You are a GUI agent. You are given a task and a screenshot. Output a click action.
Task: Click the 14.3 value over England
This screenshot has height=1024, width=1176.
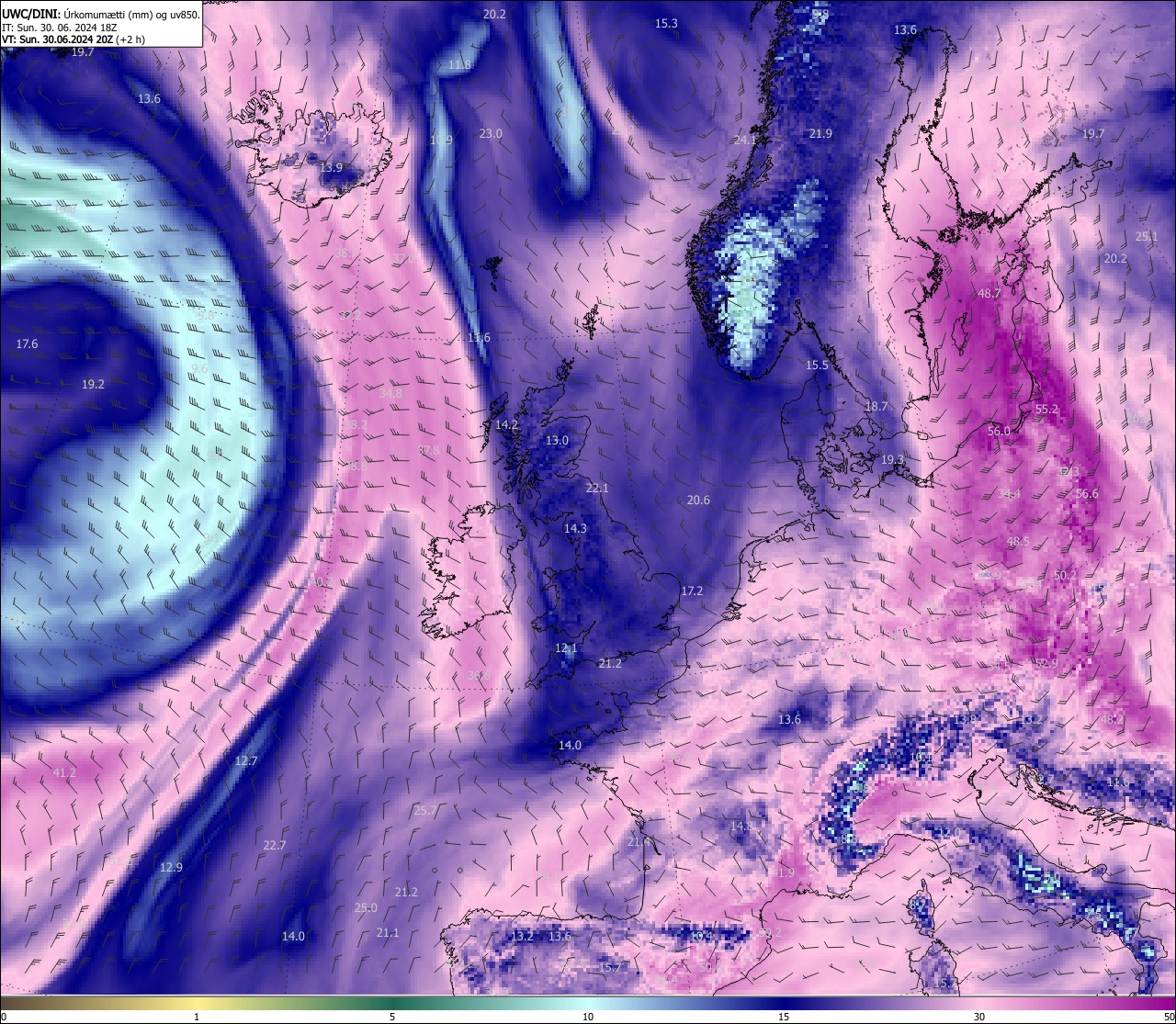[x=575, y=528]
